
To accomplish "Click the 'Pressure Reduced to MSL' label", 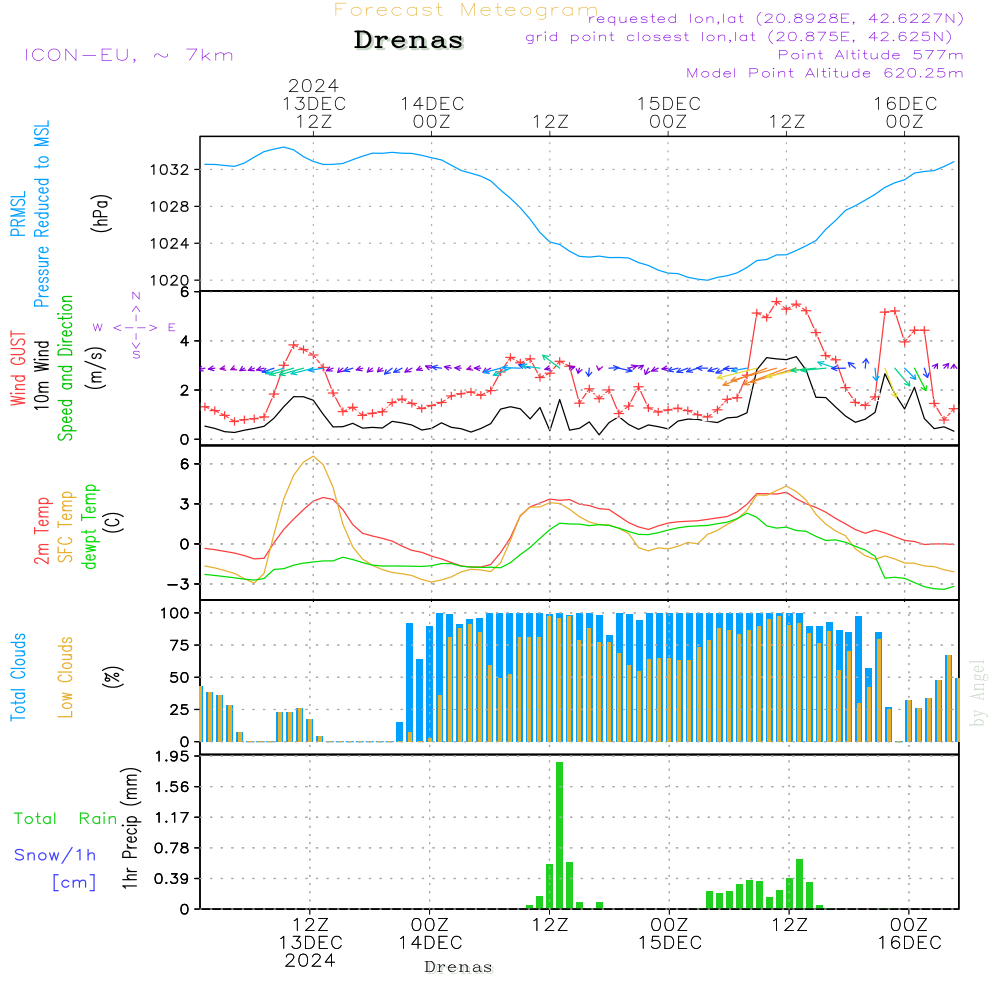I will click(41, 214).
